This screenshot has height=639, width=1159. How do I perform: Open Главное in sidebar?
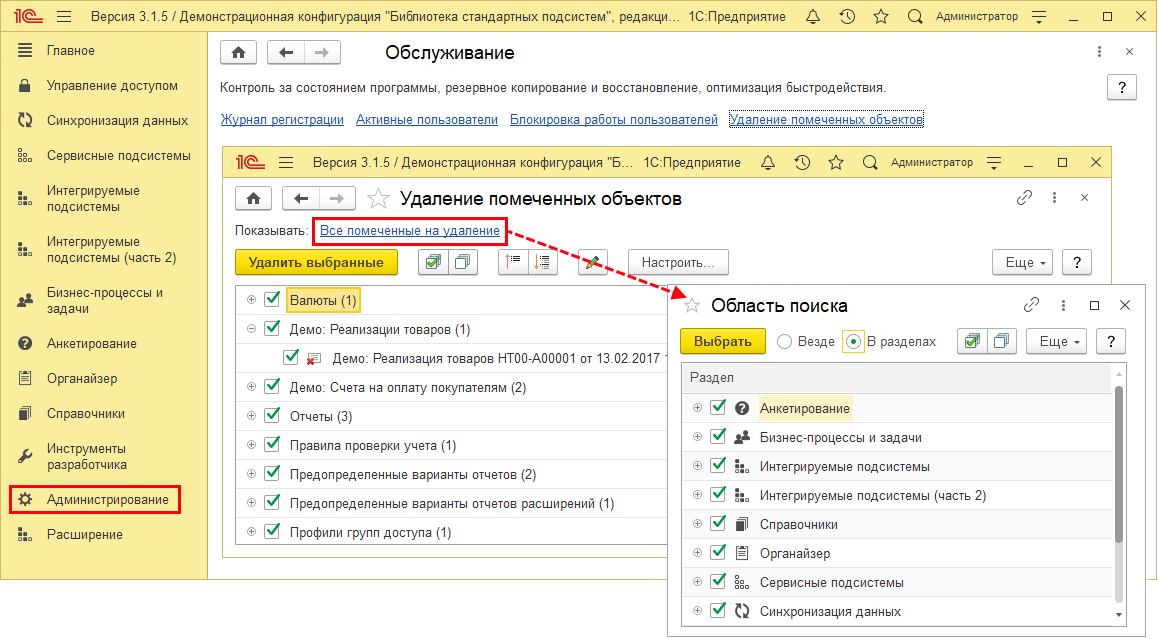click(x=71, y=50)
